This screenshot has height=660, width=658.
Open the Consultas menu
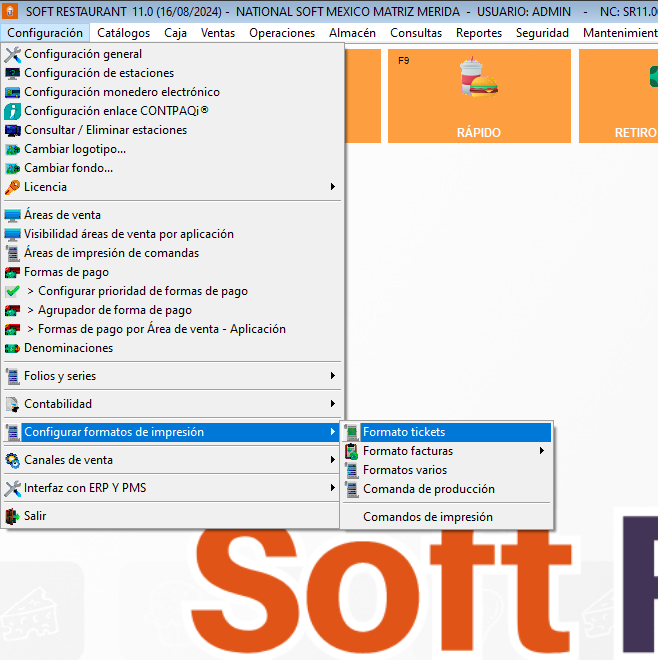[416, 33]
